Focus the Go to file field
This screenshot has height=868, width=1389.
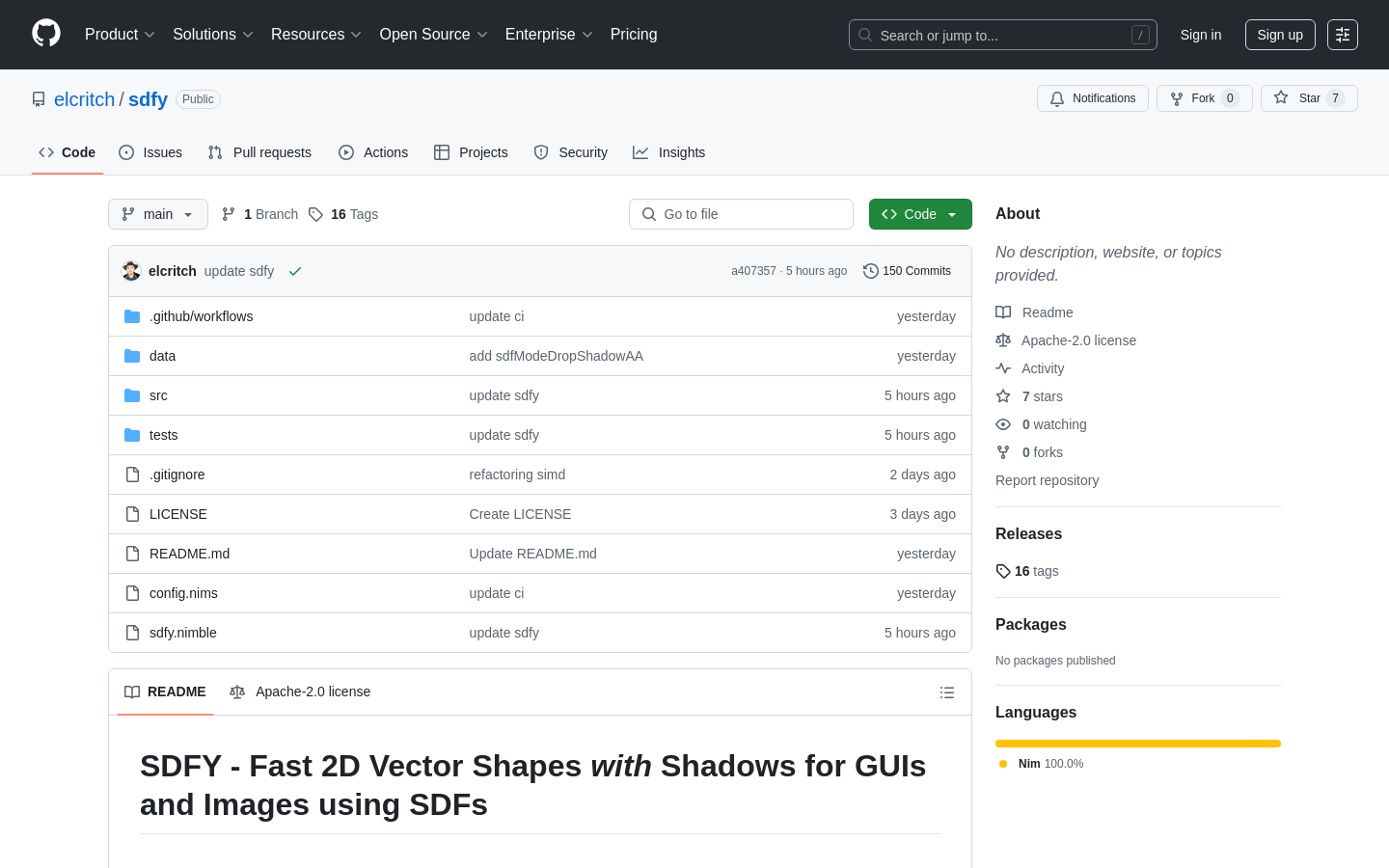tap(741, 214)
